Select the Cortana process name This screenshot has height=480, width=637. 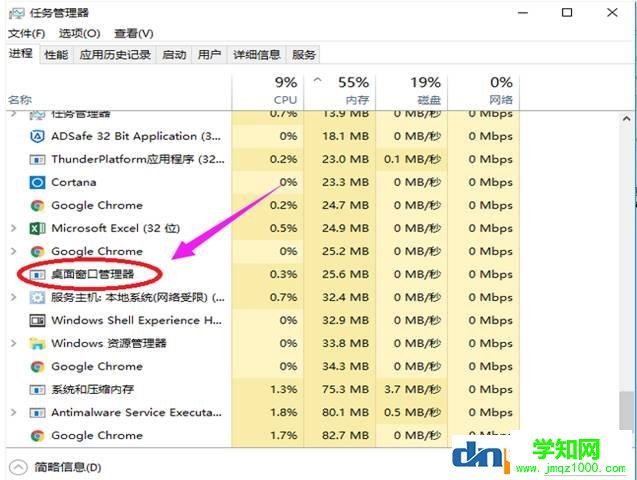click(x=74, y=182)
